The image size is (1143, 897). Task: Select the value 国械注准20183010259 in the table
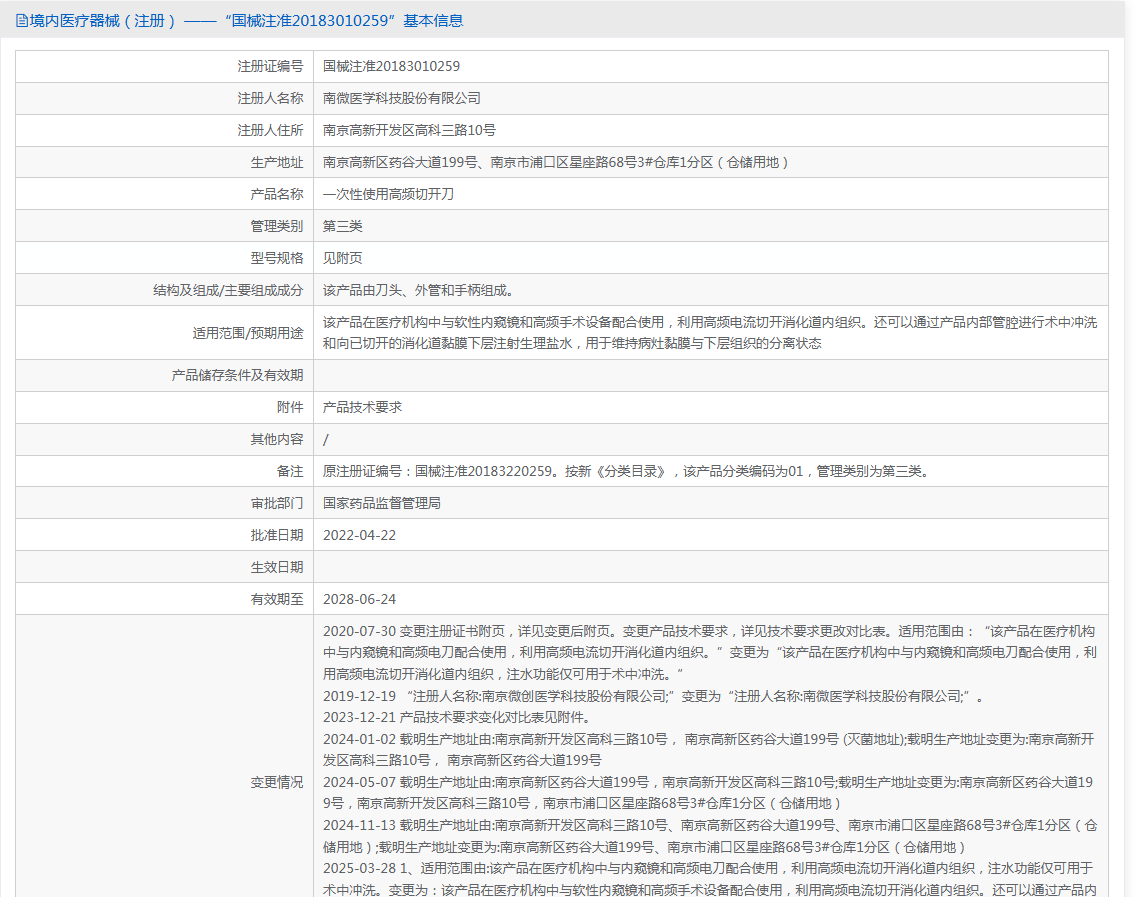point(391,66)
